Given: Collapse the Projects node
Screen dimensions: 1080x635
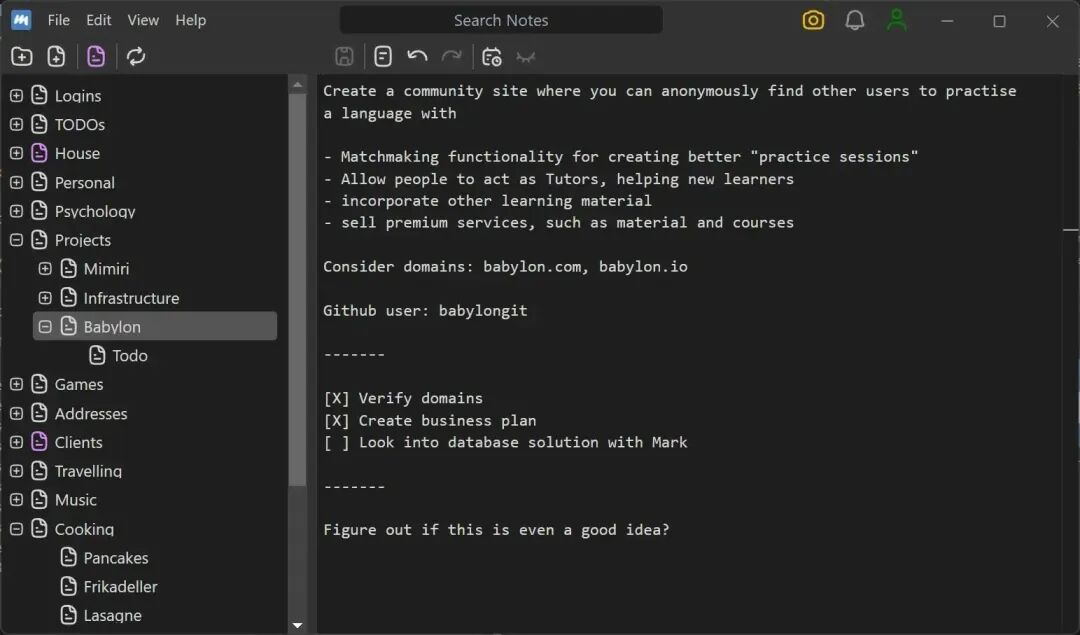Looking at the screenshot, I should [x=17, y=240].
